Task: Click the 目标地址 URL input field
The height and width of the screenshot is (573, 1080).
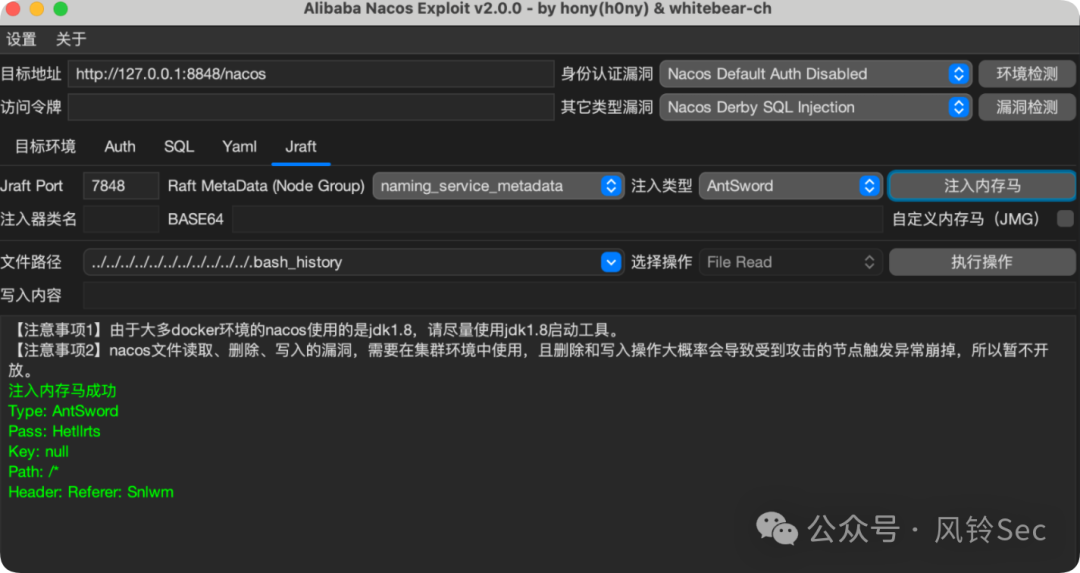Action: coord(311,74)
